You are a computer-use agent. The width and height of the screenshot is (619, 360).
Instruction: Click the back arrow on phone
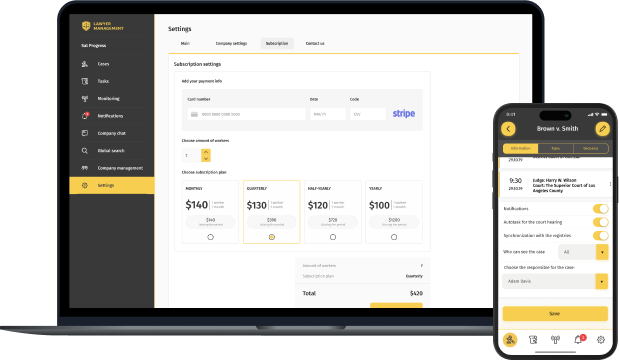click(x=508, y=129)
